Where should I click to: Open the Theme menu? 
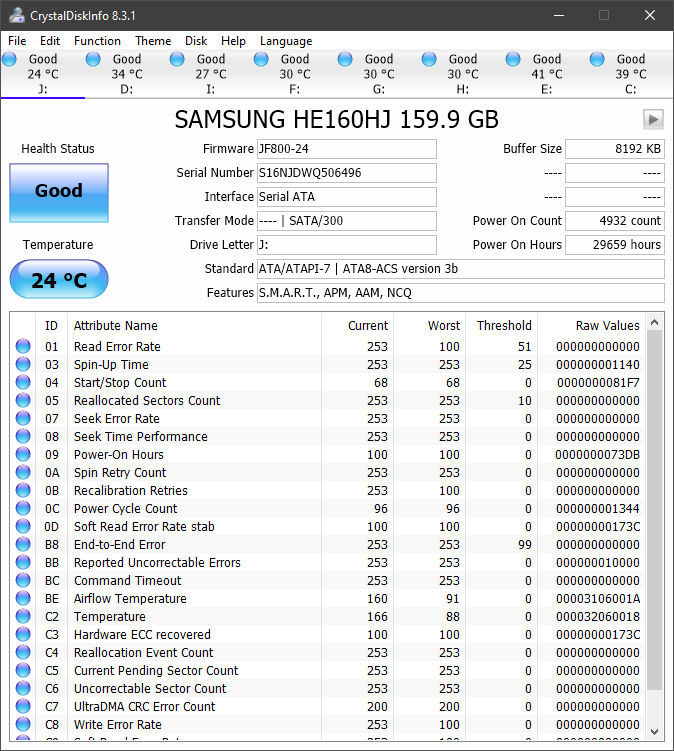pyautogui.click(x=153, y=41)
